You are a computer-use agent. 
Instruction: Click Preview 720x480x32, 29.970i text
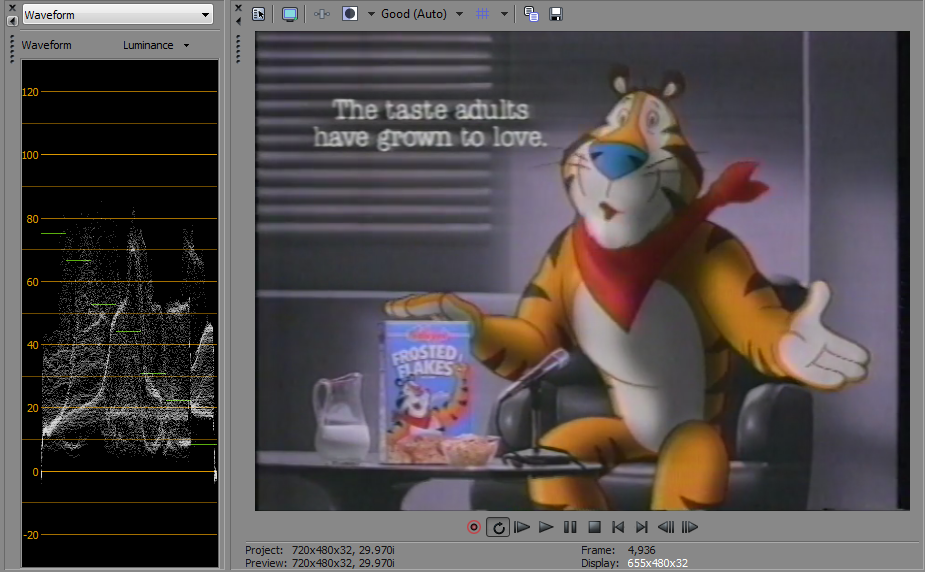pos(320,563)
